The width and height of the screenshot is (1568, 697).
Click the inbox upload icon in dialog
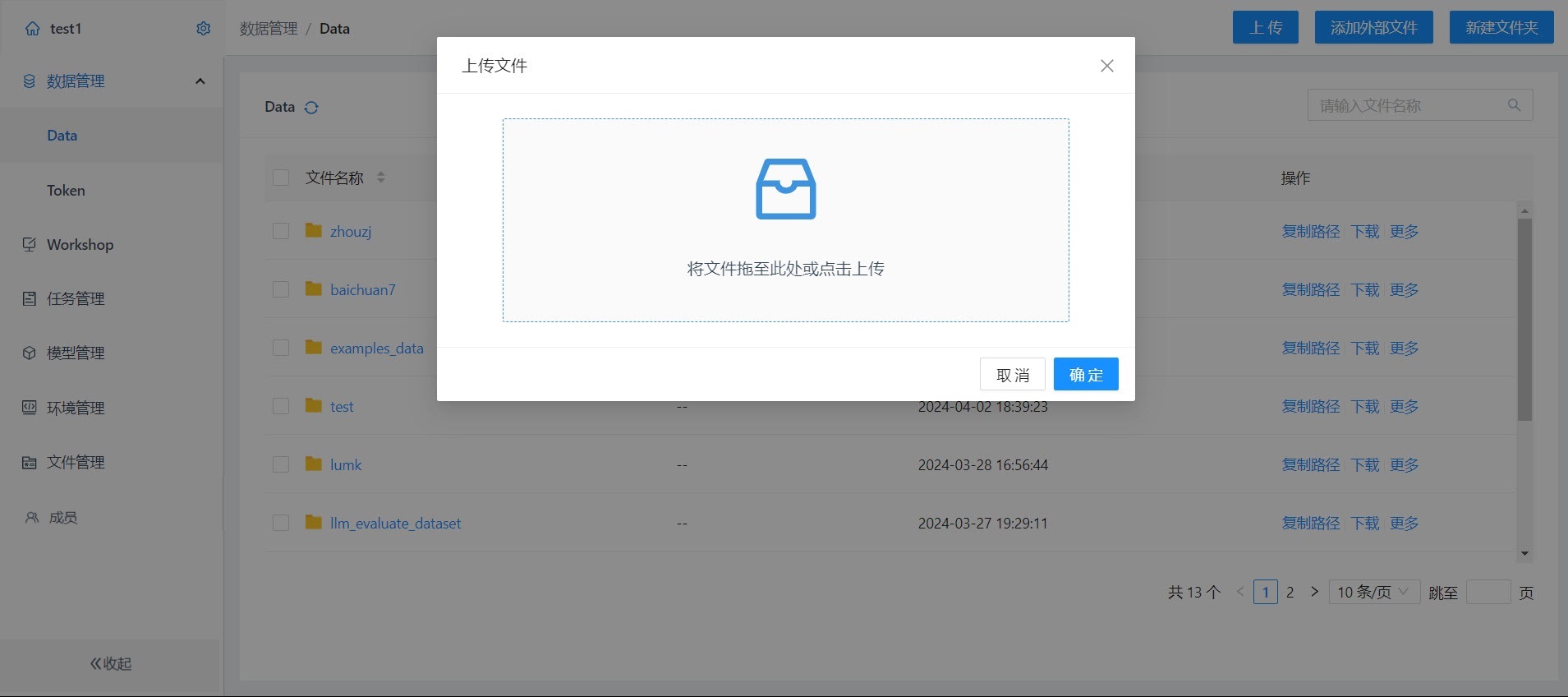[x=785, y=189]
